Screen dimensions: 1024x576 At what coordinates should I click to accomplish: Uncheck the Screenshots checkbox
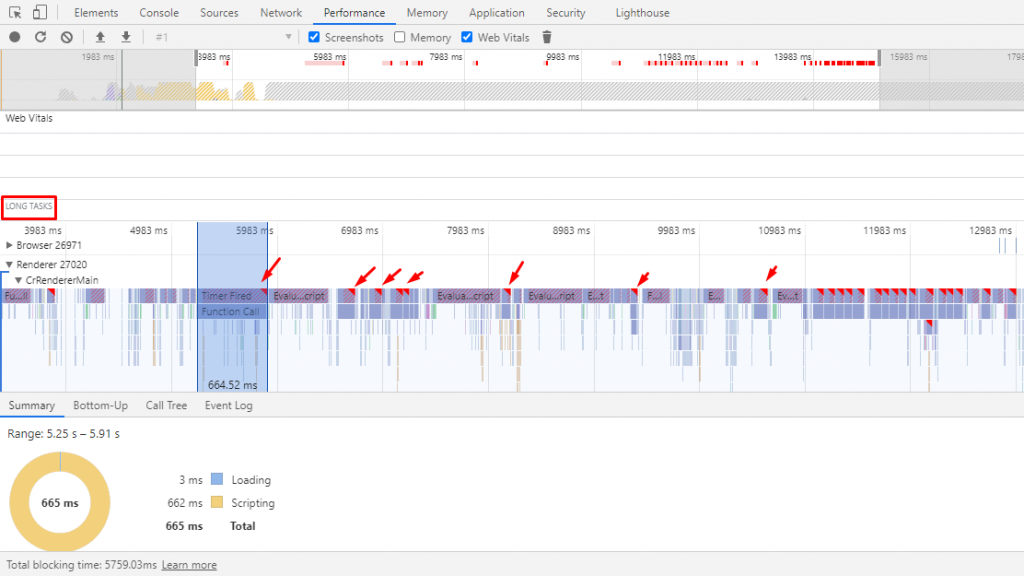(x=314, y=37)
